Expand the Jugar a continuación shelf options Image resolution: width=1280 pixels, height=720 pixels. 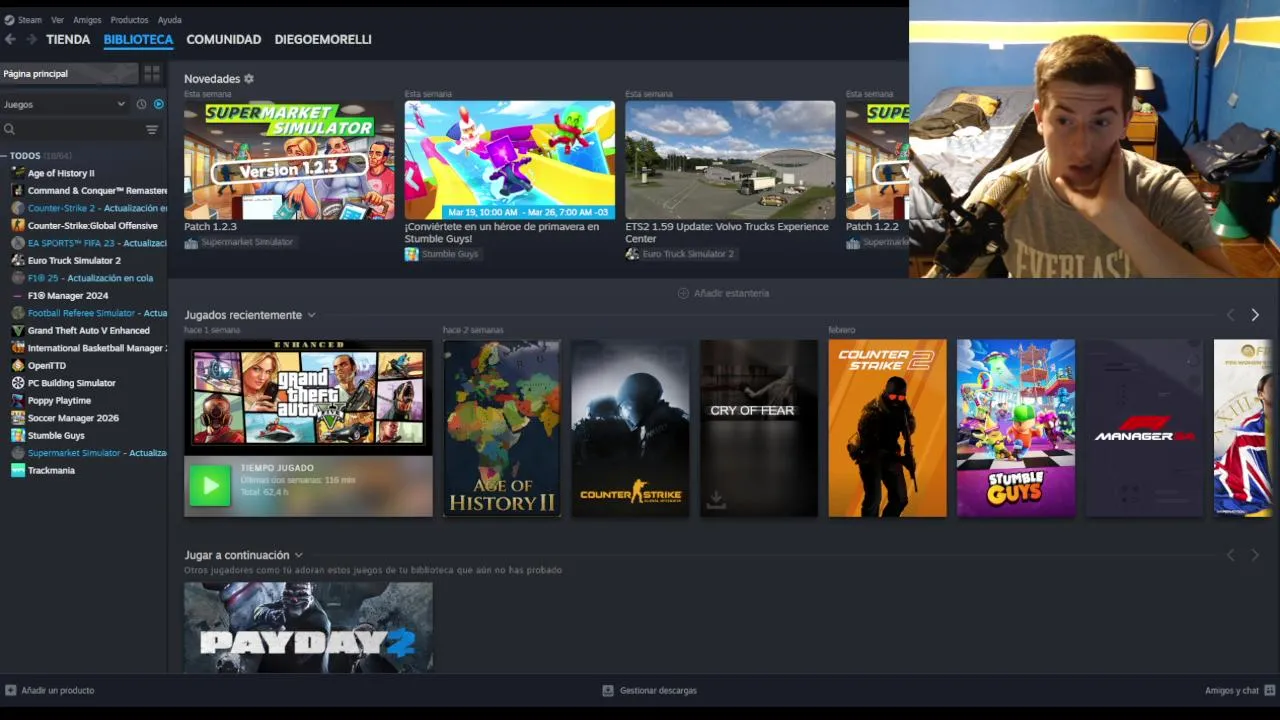click(298, 555)
